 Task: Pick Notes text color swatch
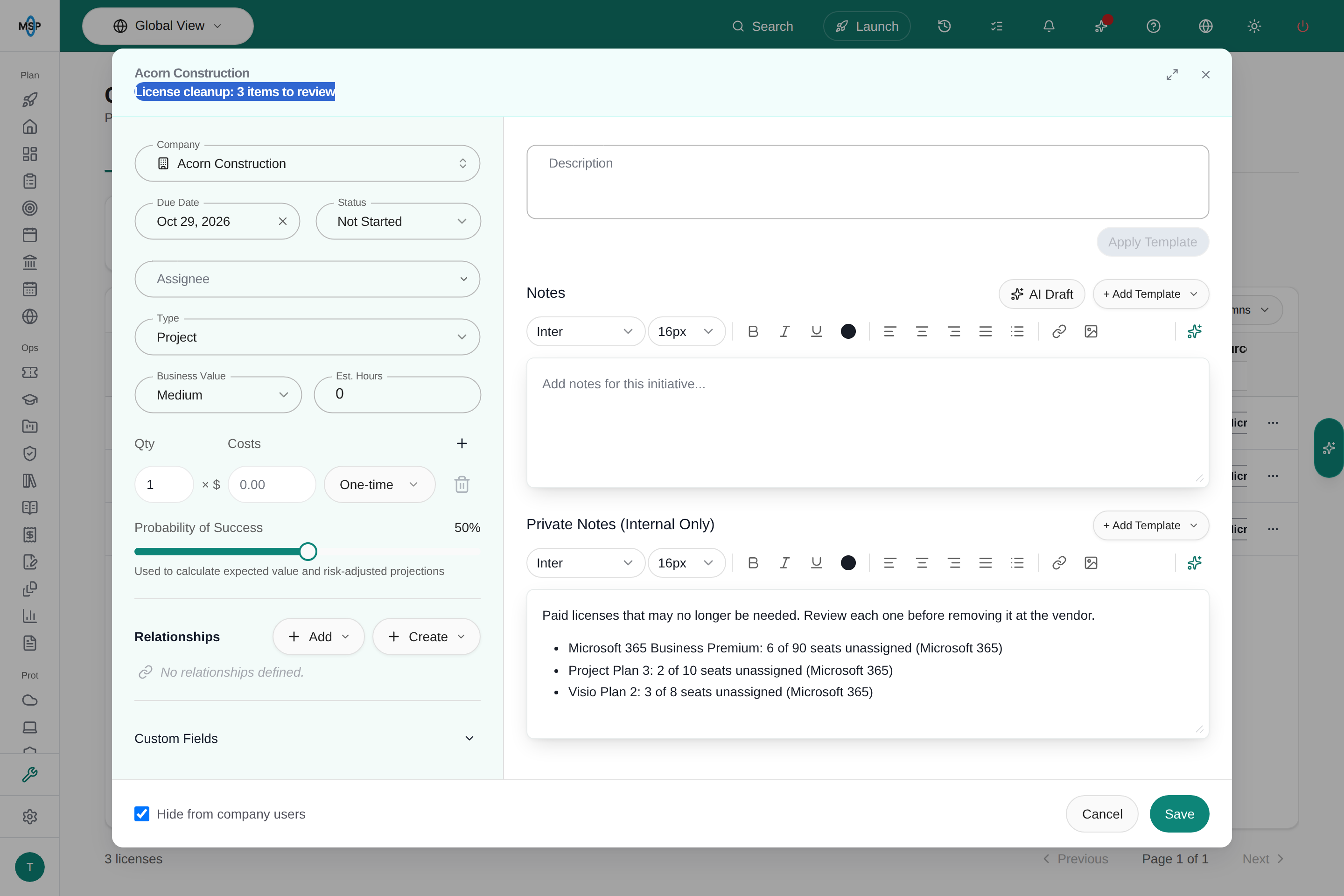pos(848,331)
